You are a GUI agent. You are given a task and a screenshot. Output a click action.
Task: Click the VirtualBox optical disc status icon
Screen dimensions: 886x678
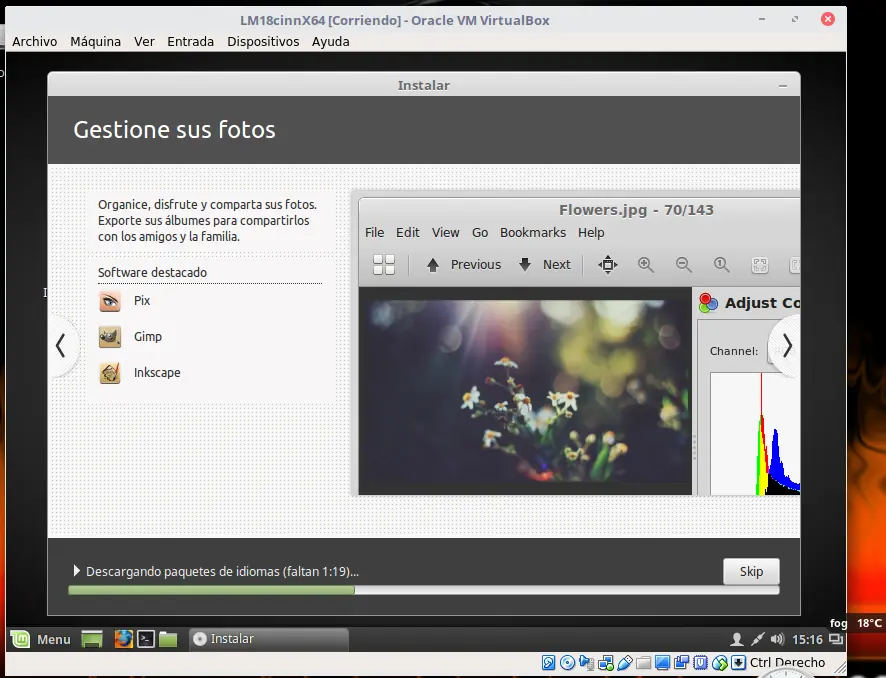(567, 663)
